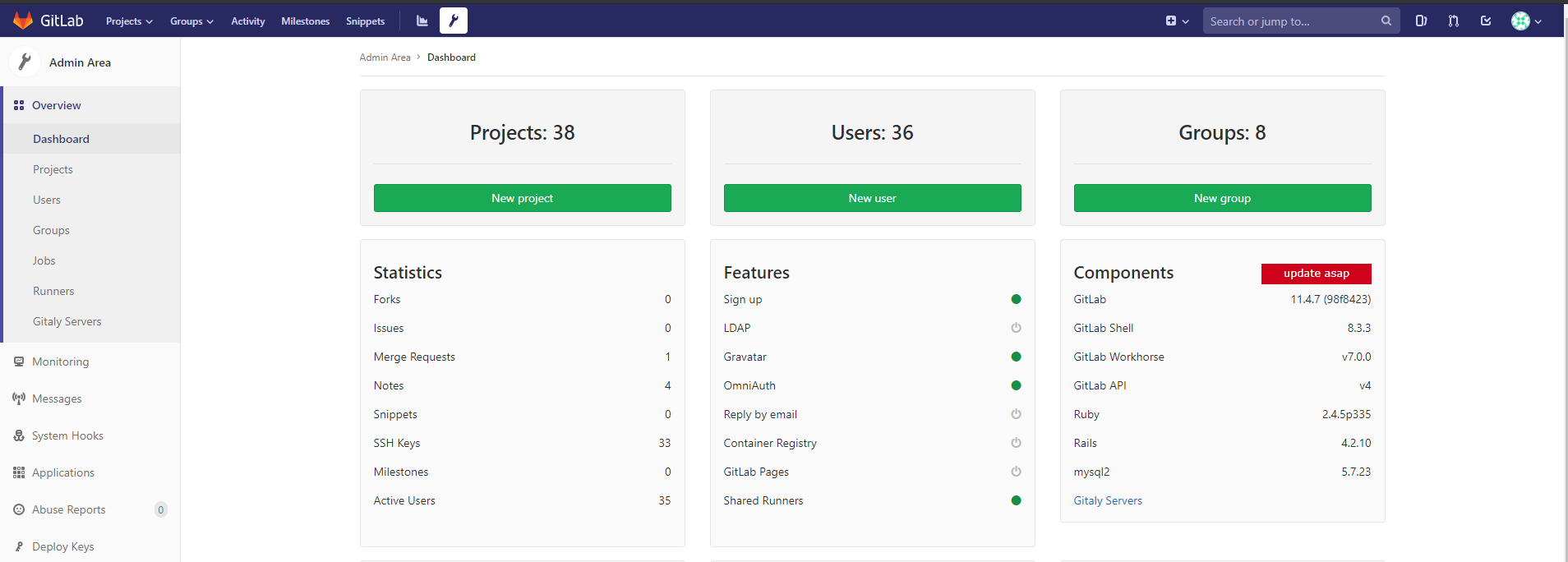The image size is (1568, 562).
Task: Click the GitLab Workhorse version v7.0.0
Action: [x=1357, y=357]
